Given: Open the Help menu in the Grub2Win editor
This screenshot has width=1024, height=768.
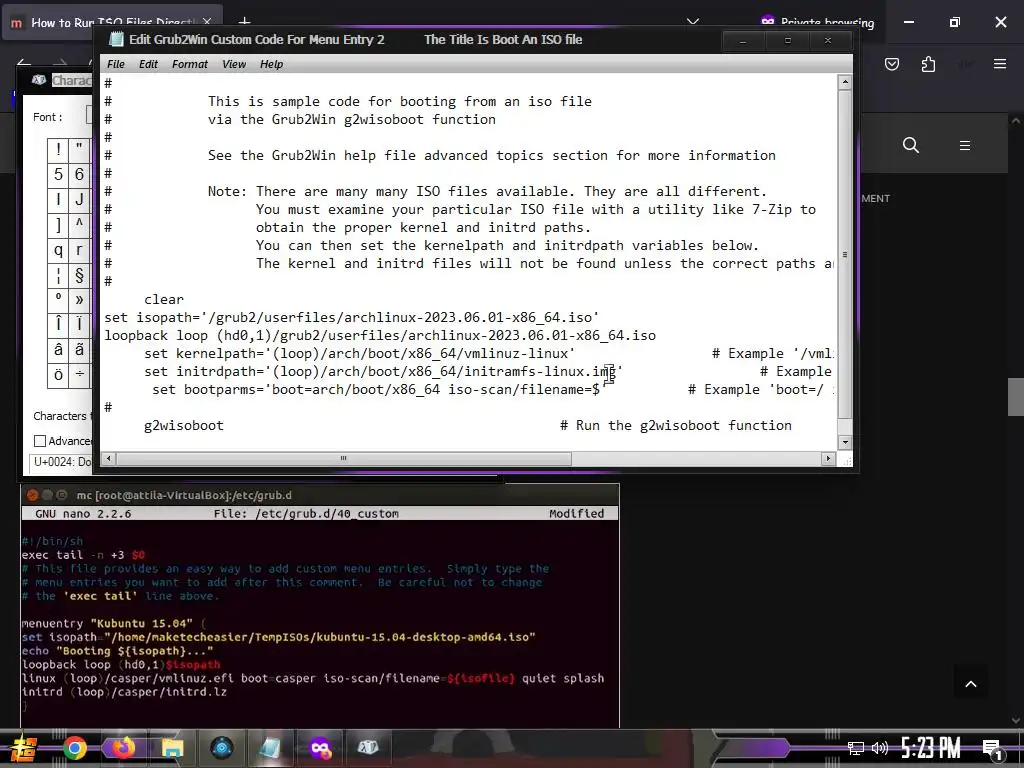Looking at the screenshot, I should coord(271,64).
